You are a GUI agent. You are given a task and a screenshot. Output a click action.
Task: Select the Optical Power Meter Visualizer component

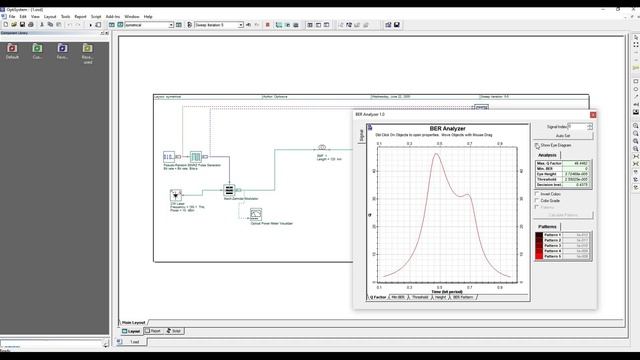[256, 214]
